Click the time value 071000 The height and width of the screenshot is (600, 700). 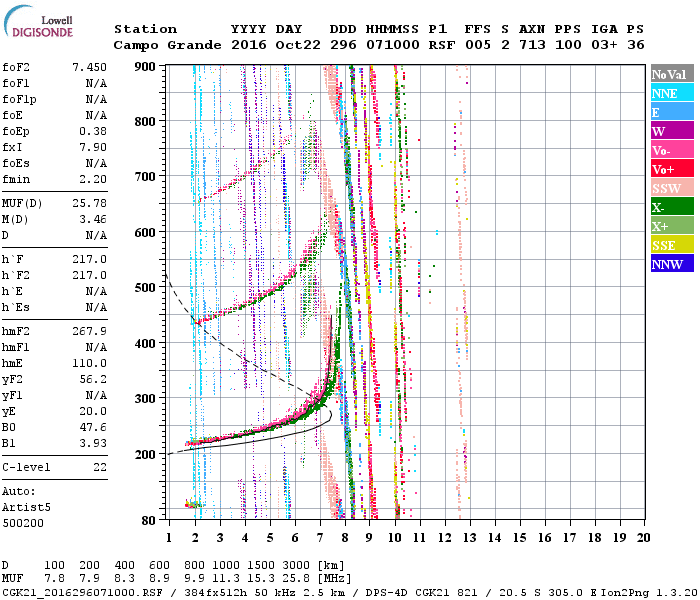393,45
